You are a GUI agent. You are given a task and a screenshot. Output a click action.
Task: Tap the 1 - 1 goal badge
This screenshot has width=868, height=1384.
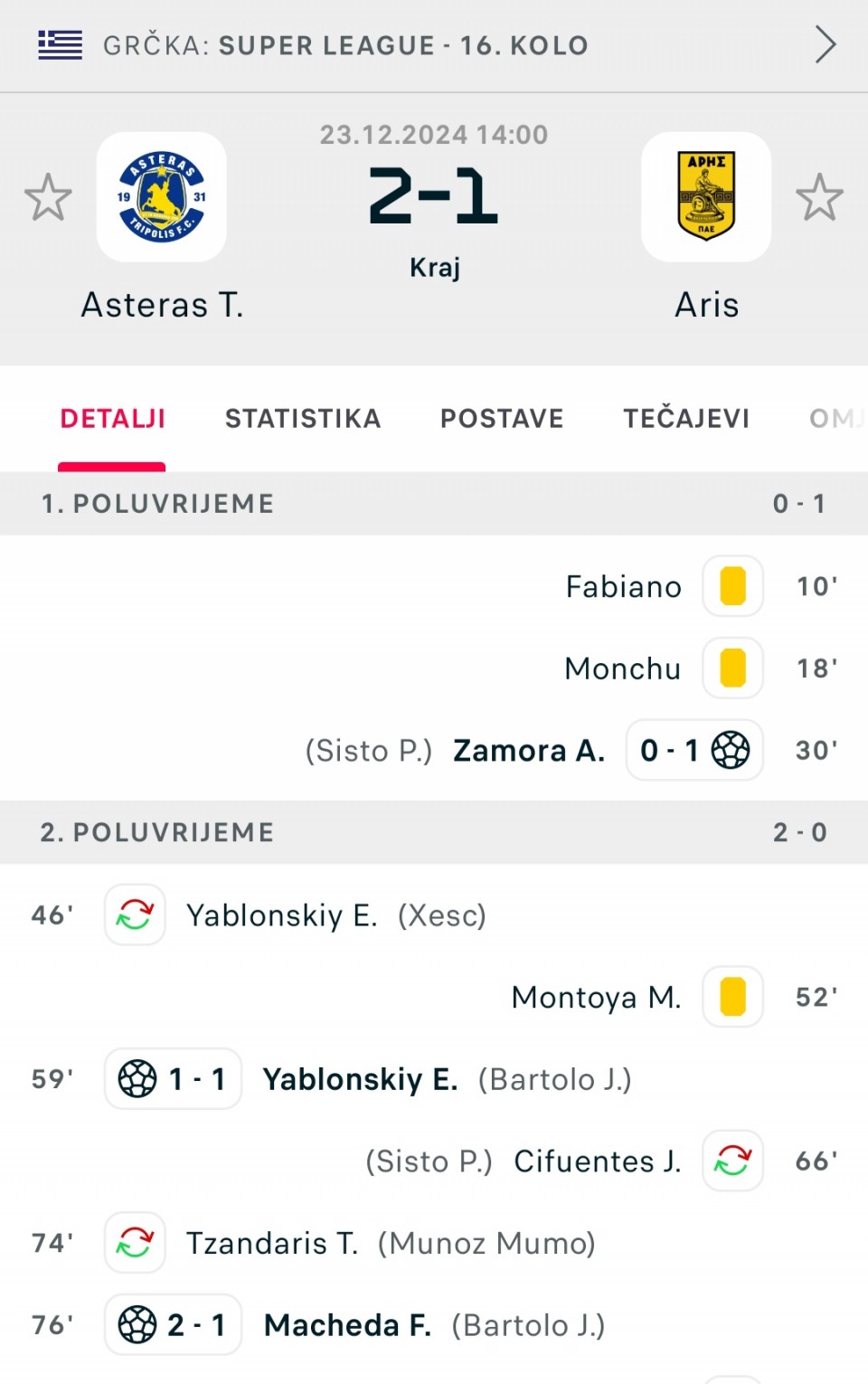pyautogui.click(x=173, y=1078)
